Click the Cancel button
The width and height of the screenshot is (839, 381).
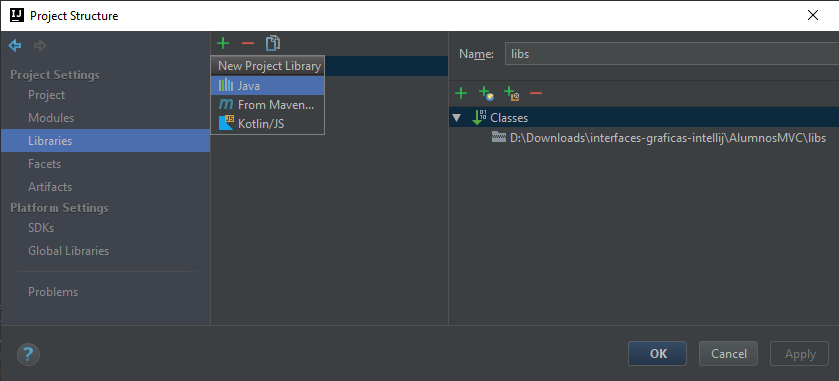coord(728,353)
